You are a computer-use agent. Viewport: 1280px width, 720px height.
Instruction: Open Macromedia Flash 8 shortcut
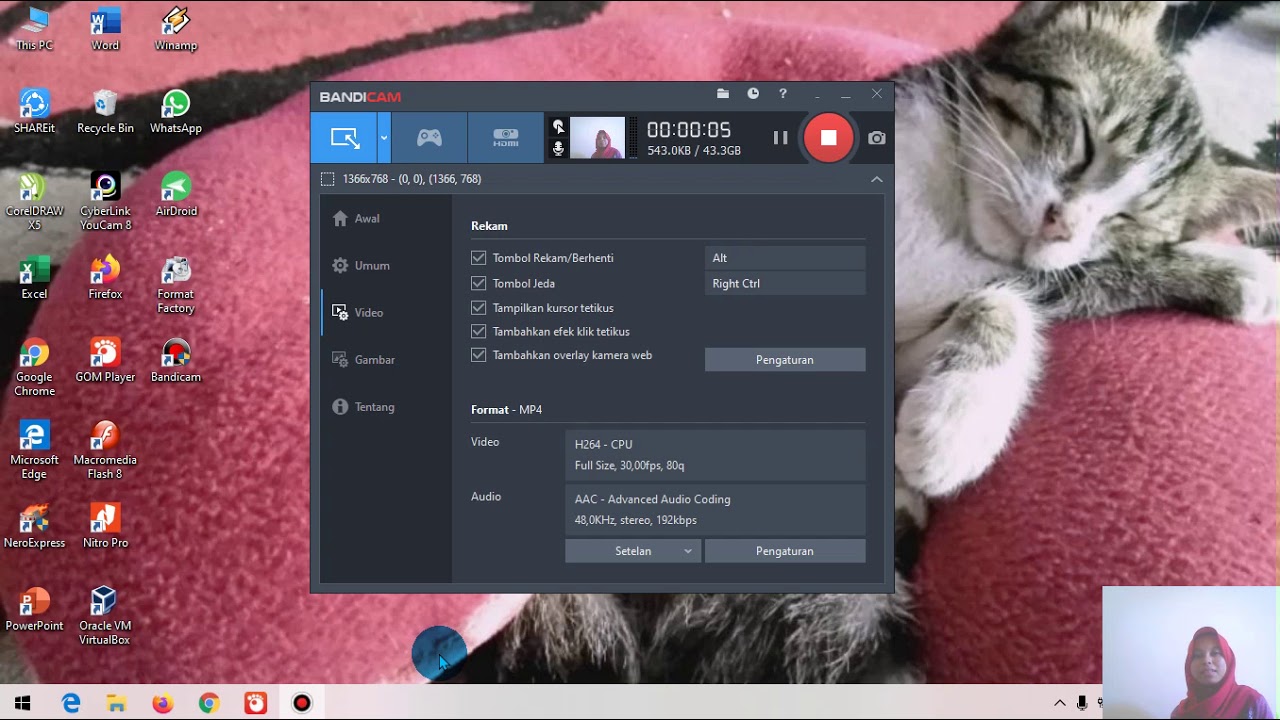pos(105,451)
